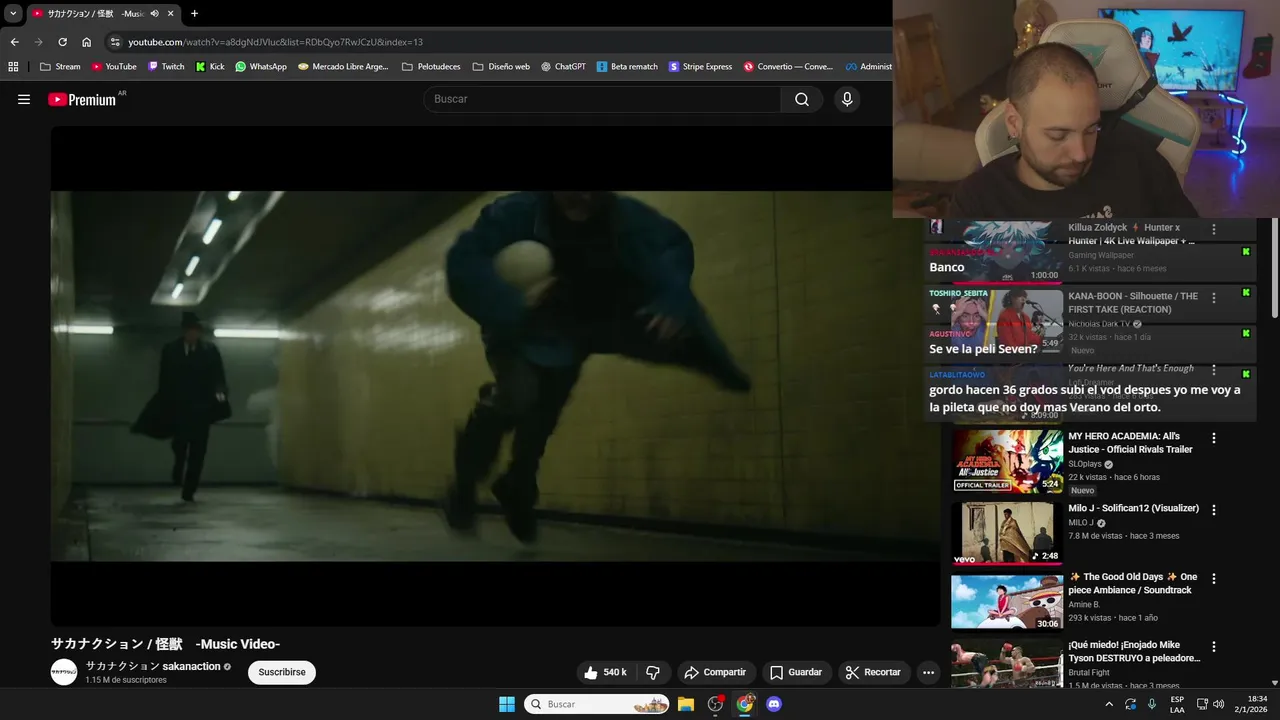
Task: Open the tab search dropdown arrow
Action: coord(13,13)
